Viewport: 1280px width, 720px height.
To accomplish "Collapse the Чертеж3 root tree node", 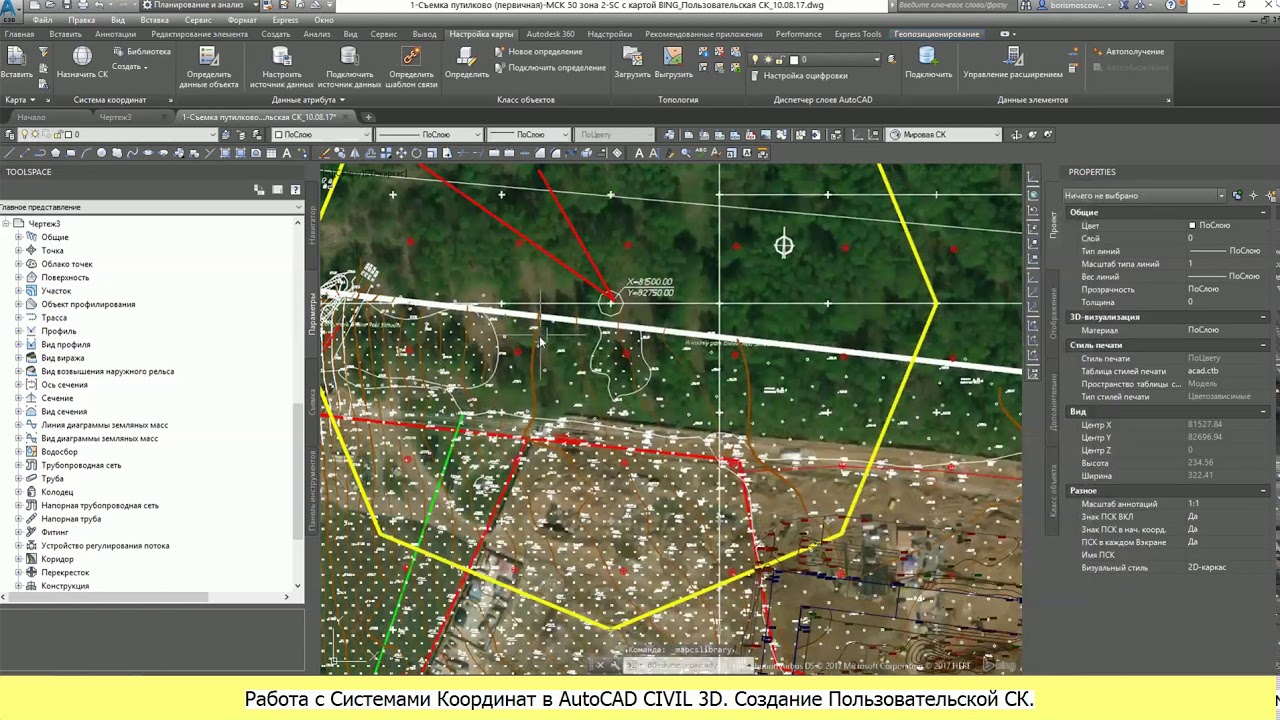I will pyautogui.click(x=6, y=224).
